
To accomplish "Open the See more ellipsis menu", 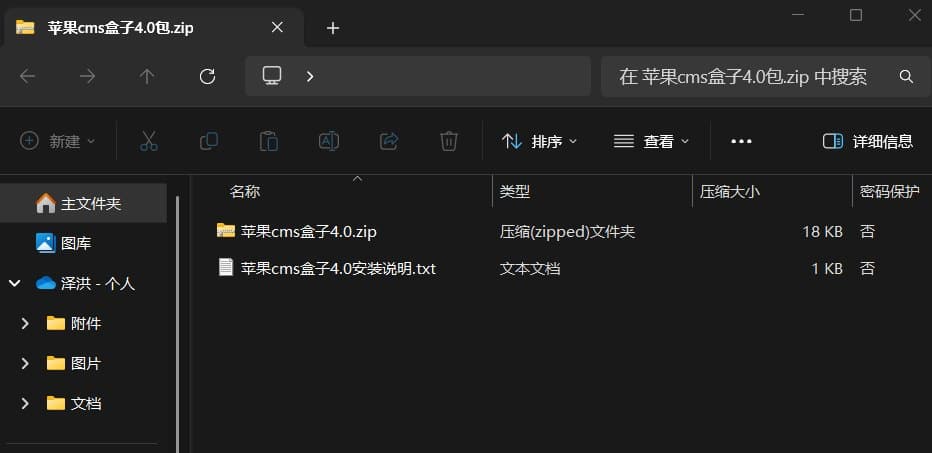I will pyautogui.click(x=741, y=141).
